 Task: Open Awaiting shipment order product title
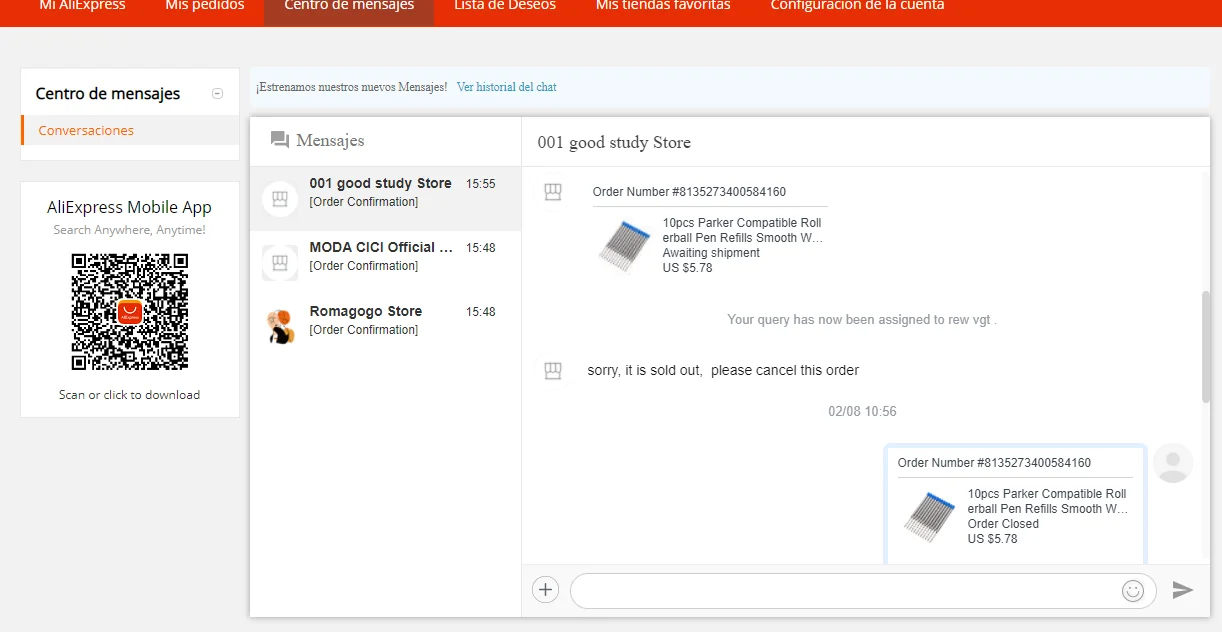point(742,230)
